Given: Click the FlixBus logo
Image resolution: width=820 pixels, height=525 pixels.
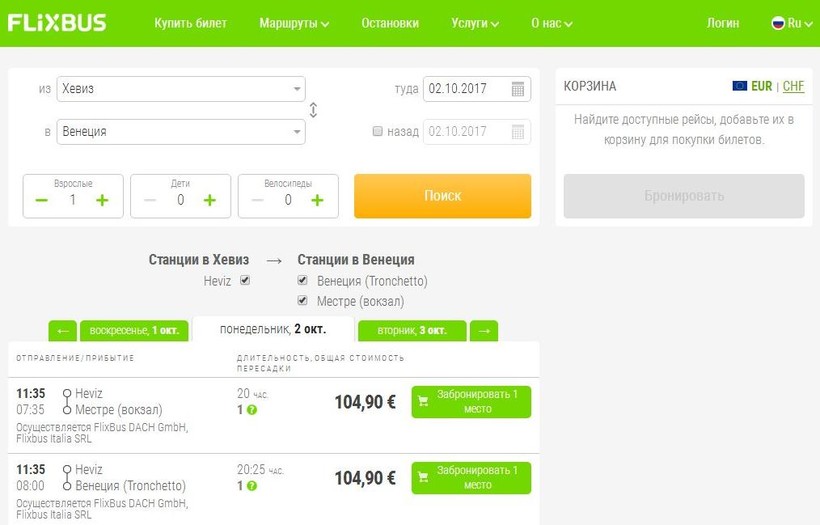Looking at the screenshot, I should pyautogui.click(x=56, y=23).
